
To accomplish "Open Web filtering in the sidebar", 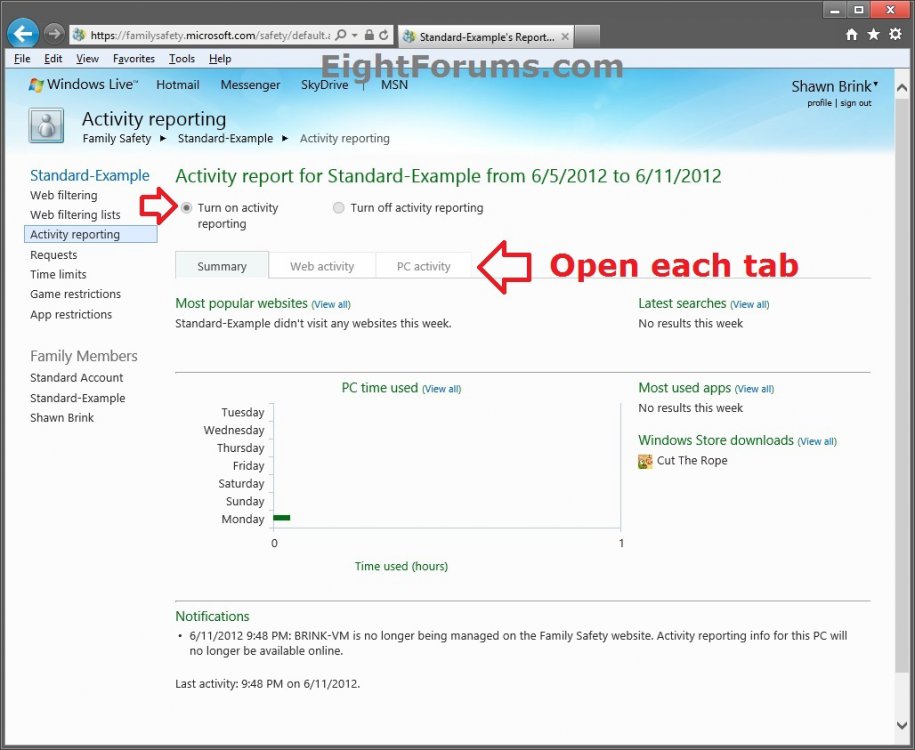I will (64, 196).
